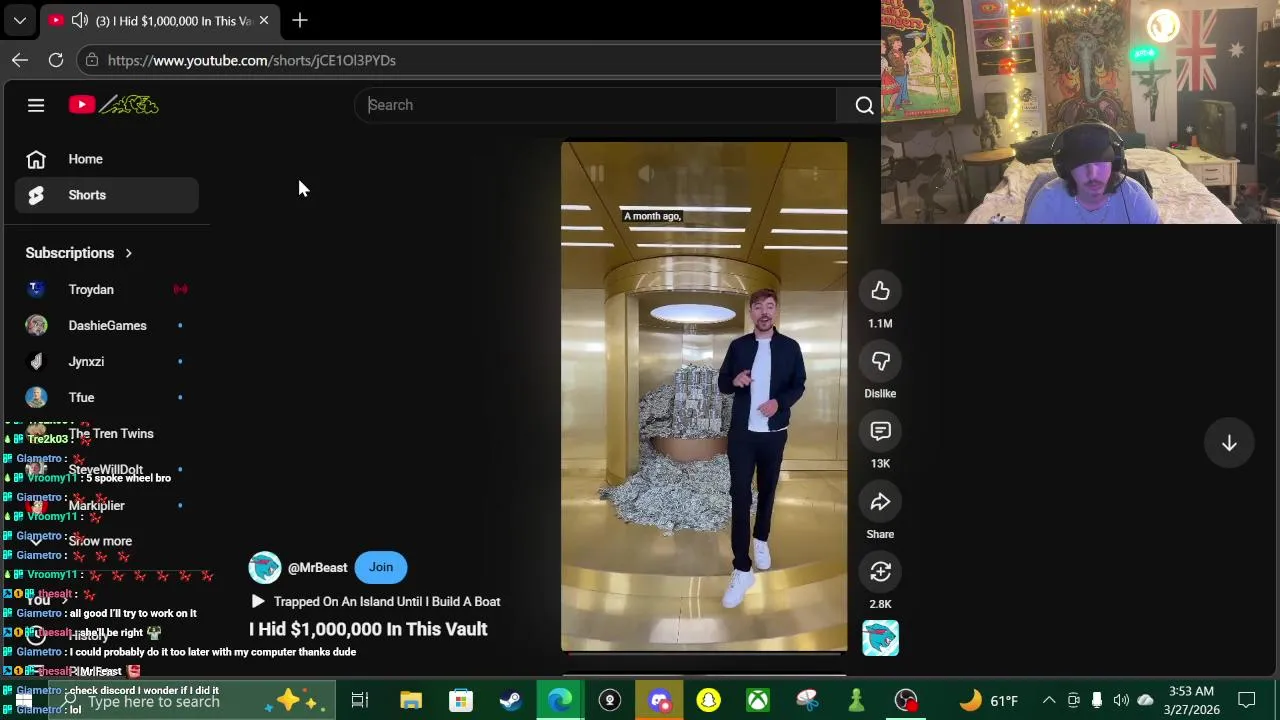The height and width of the screenshot is (720, 1280).
Task: Open the browser tab list dropdown
Action: tap(19, 20)
